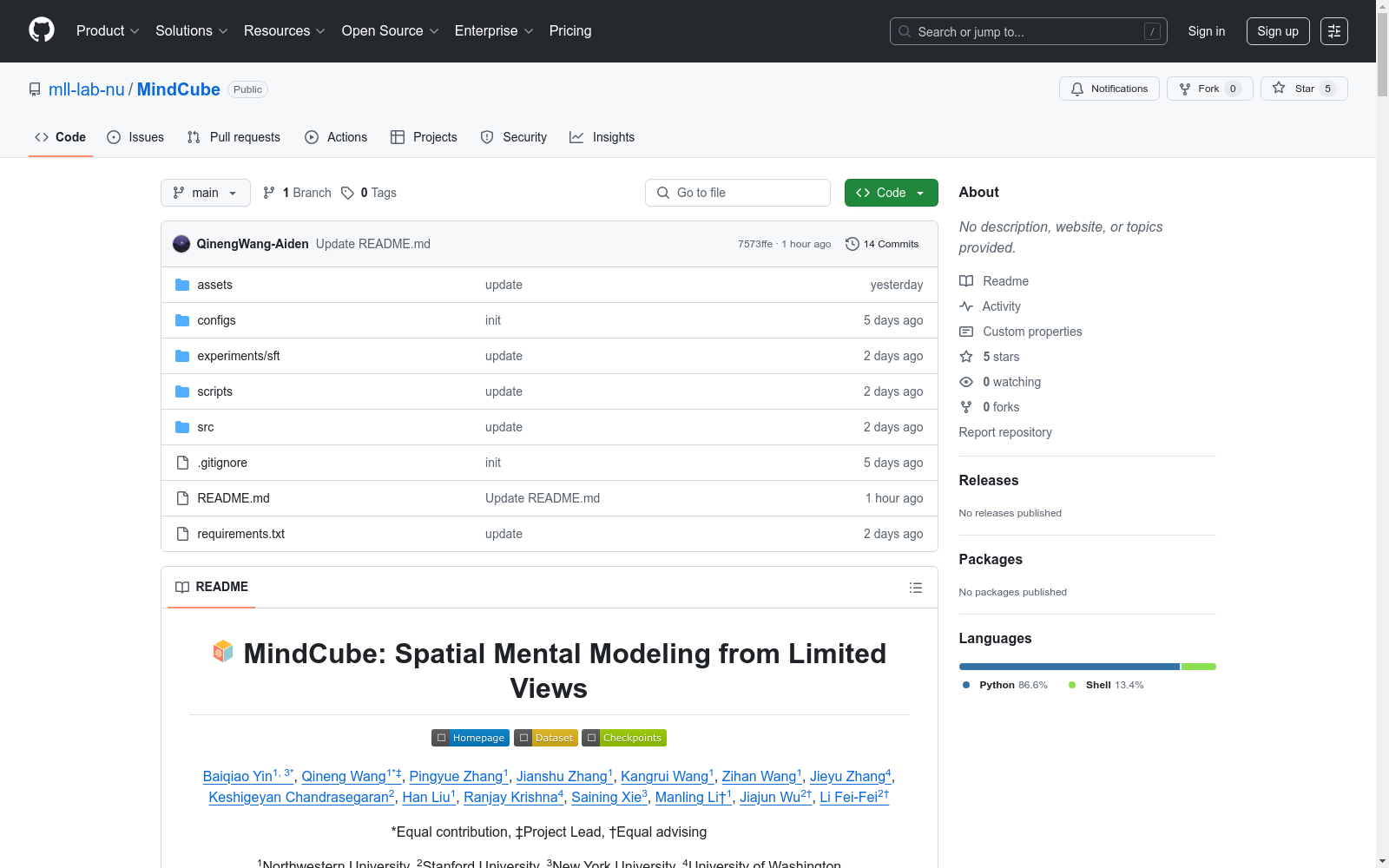Switch to the Actions tab
1389x868 pixels.
(x=336, y=137)
